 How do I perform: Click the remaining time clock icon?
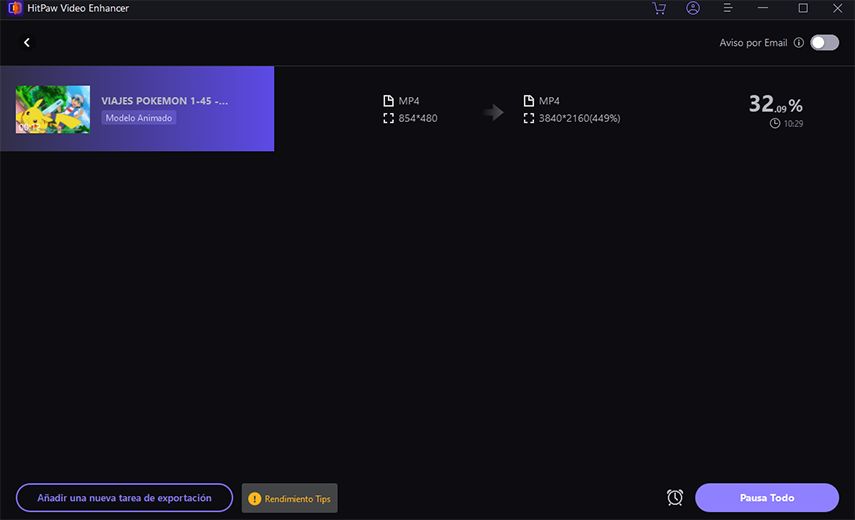775,124
